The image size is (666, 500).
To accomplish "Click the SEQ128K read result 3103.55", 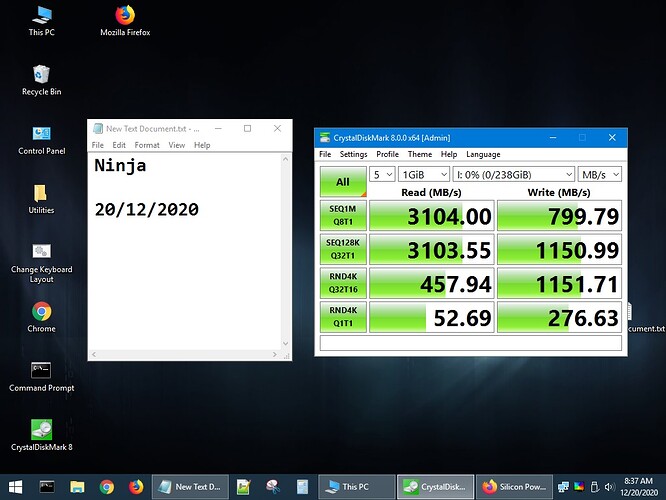I will point(432,249).
